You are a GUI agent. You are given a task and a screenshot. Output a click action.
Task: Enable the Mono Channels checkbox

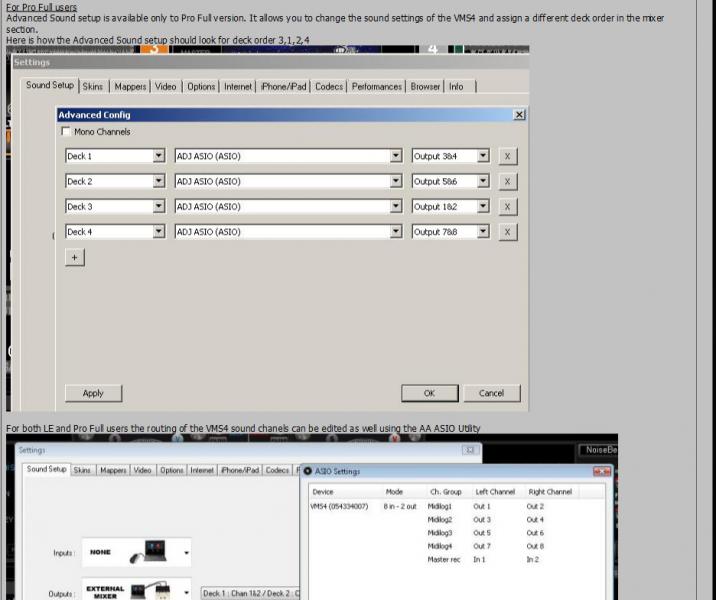coord(66,132)
